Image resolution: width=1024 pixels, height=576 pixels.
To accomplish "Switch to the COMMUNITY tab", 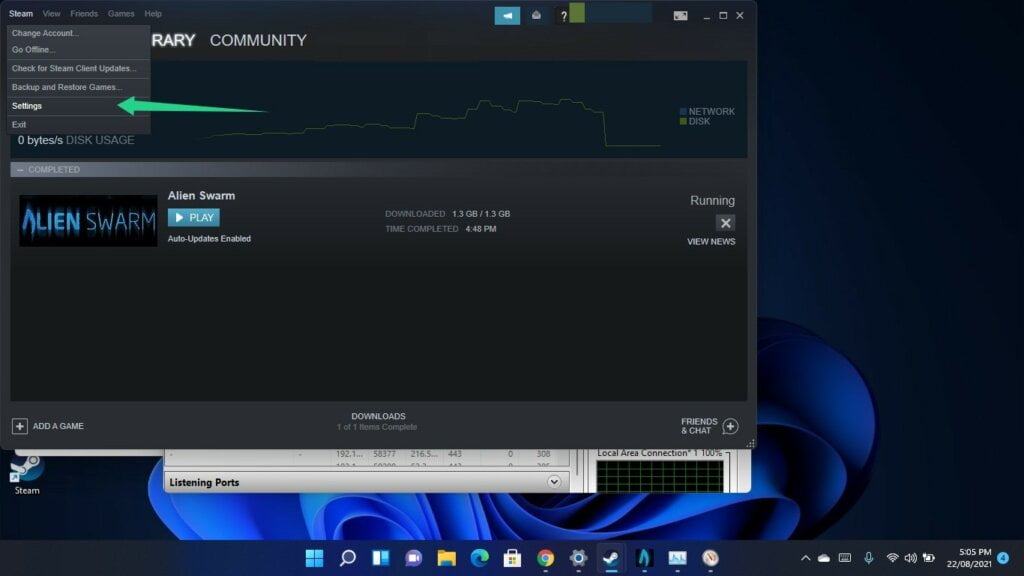I will [258, 40].
